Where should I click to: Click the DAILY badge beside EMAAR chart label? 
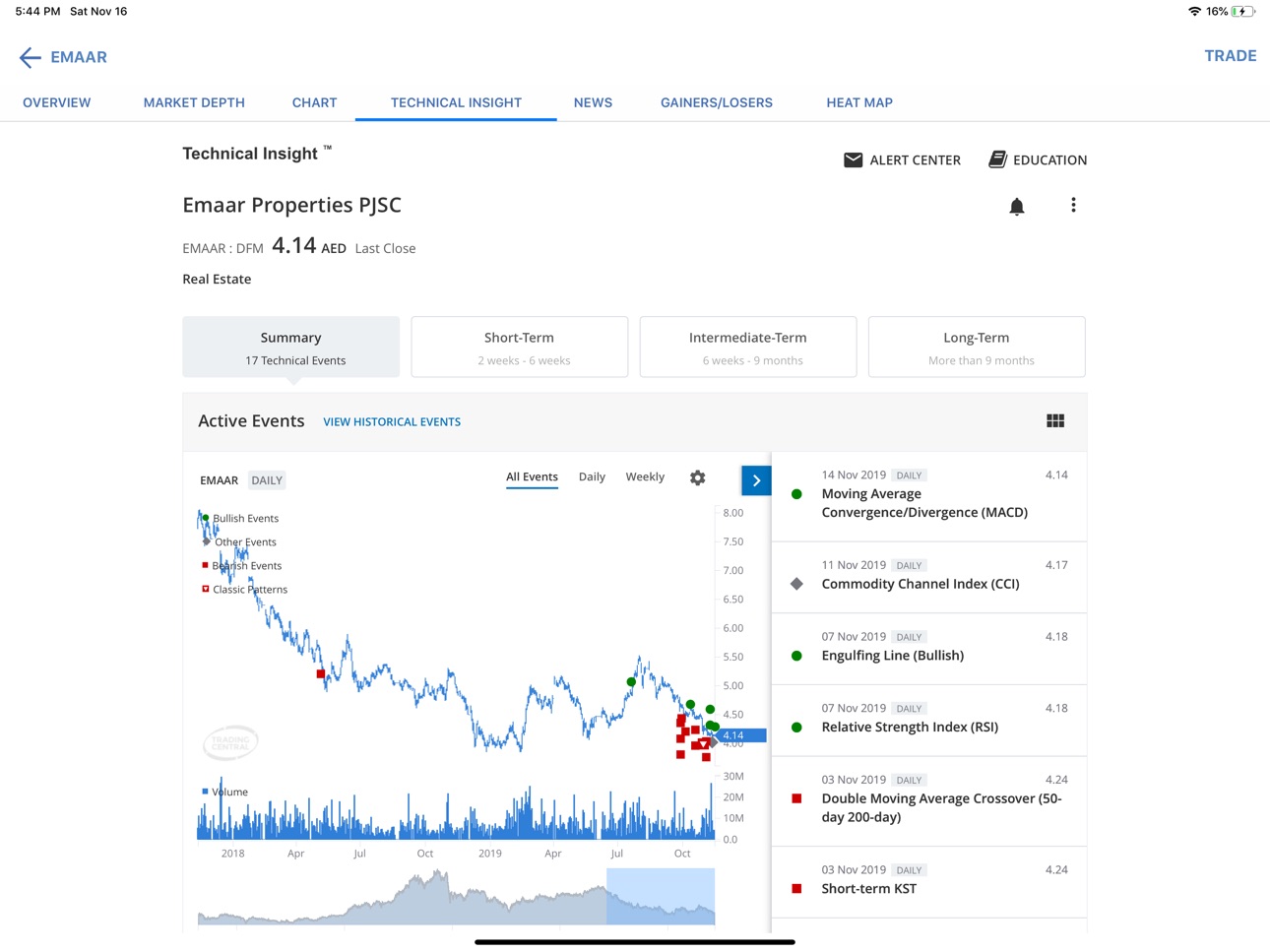point(267,480)
